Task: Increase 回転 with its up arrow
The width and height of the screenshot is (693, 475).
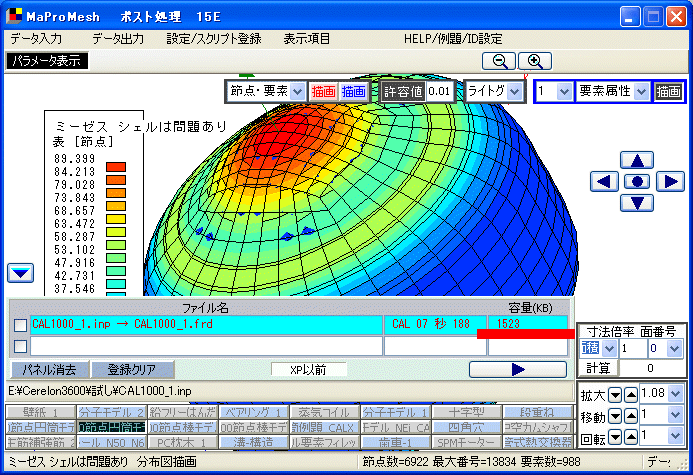Action: [x=631, y=437]
